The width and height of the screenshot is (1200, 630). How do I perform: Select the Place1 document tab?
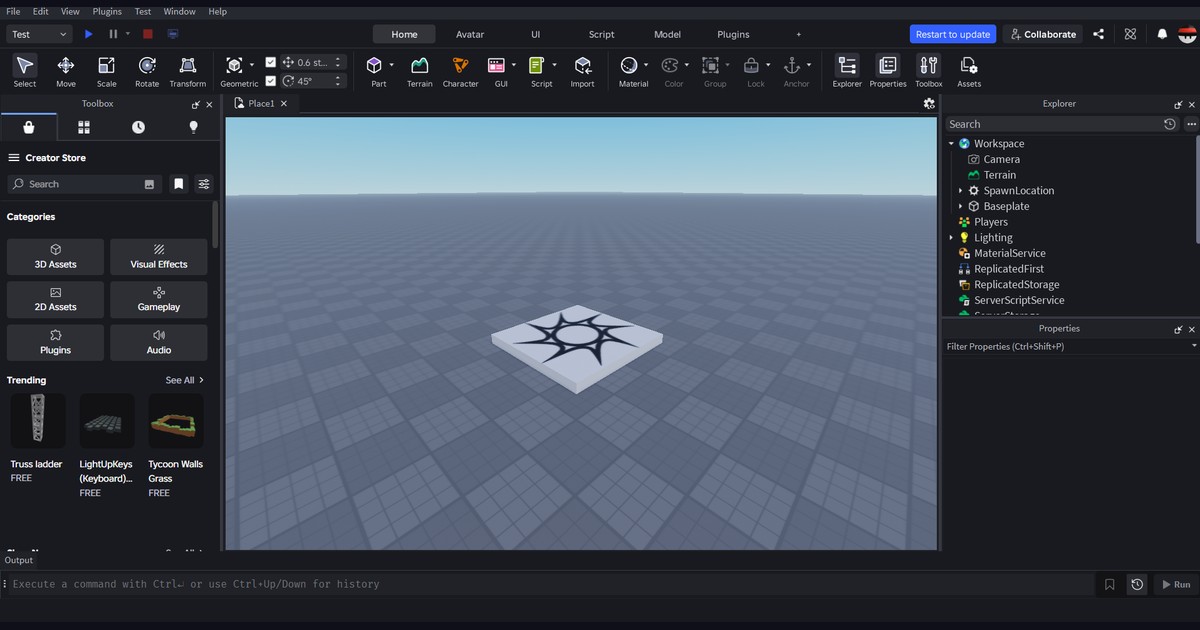coord(261,104)
